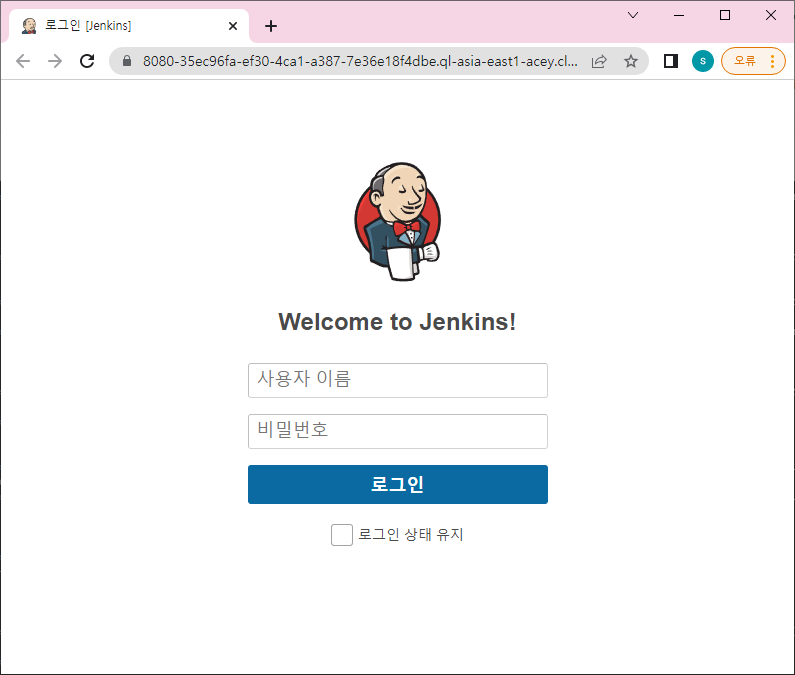Screen dimensions: 795x675
Task: Enable the 로그인 상태 유지 checkbox
Action: click(x=342, y=535)
